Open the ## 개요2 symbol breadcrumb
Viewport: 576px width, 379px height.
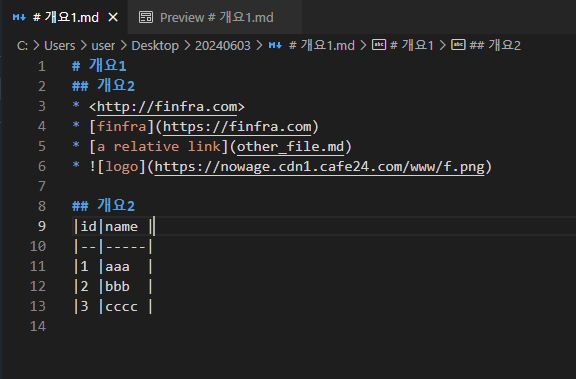(495, 46)
